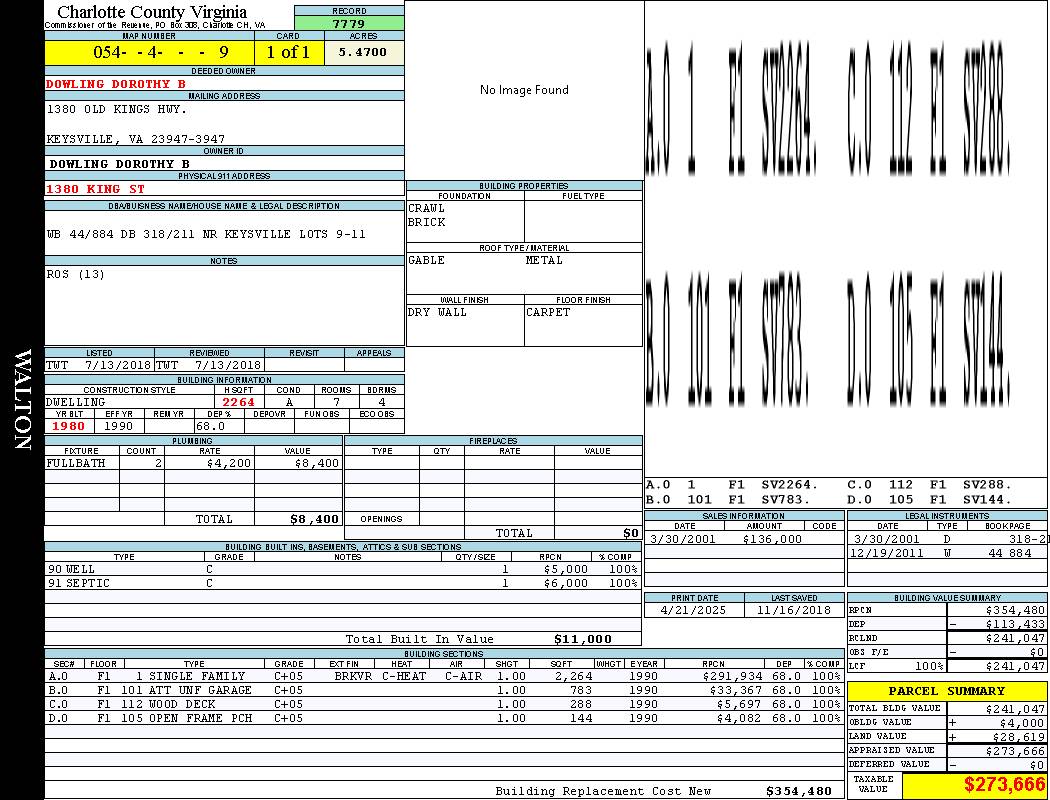
Task: Click effective year 1990 in building information
Action: coord(119,426)
